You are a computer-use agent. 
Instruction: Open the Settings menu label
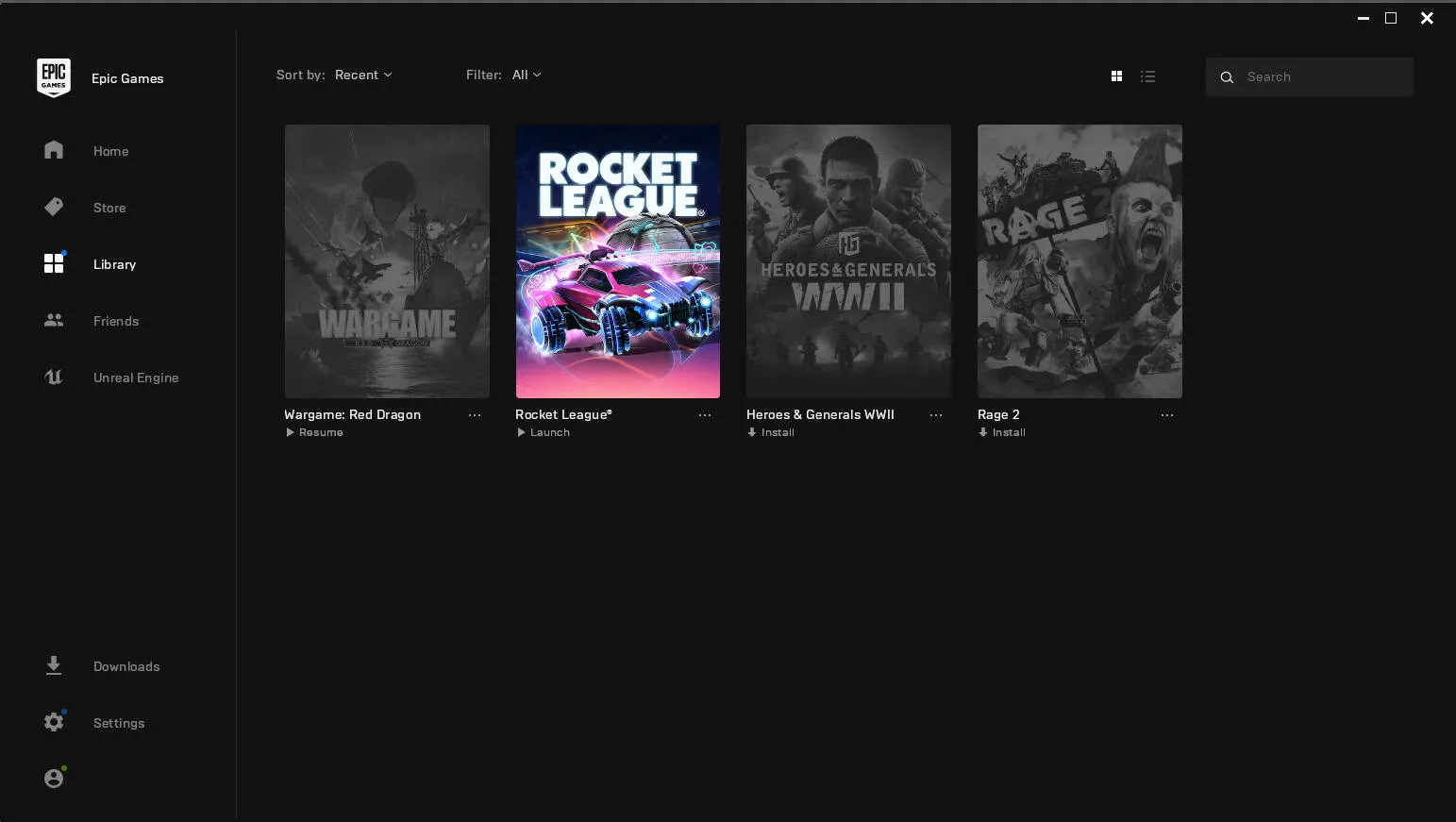[119, 723]
